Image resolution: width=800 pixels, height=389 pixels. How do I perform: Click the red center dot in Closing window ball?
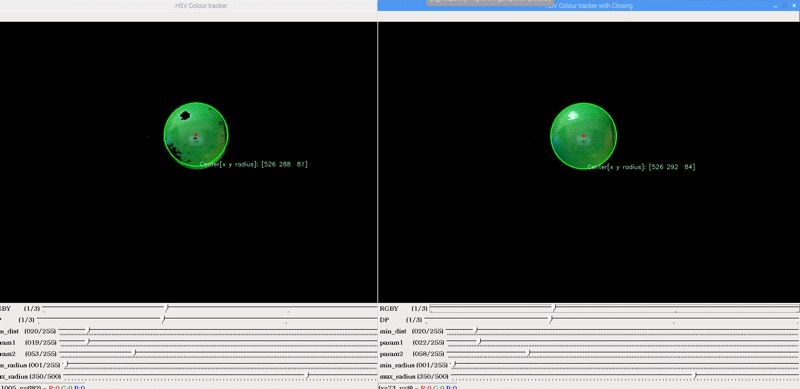click(x=583, y=136)
